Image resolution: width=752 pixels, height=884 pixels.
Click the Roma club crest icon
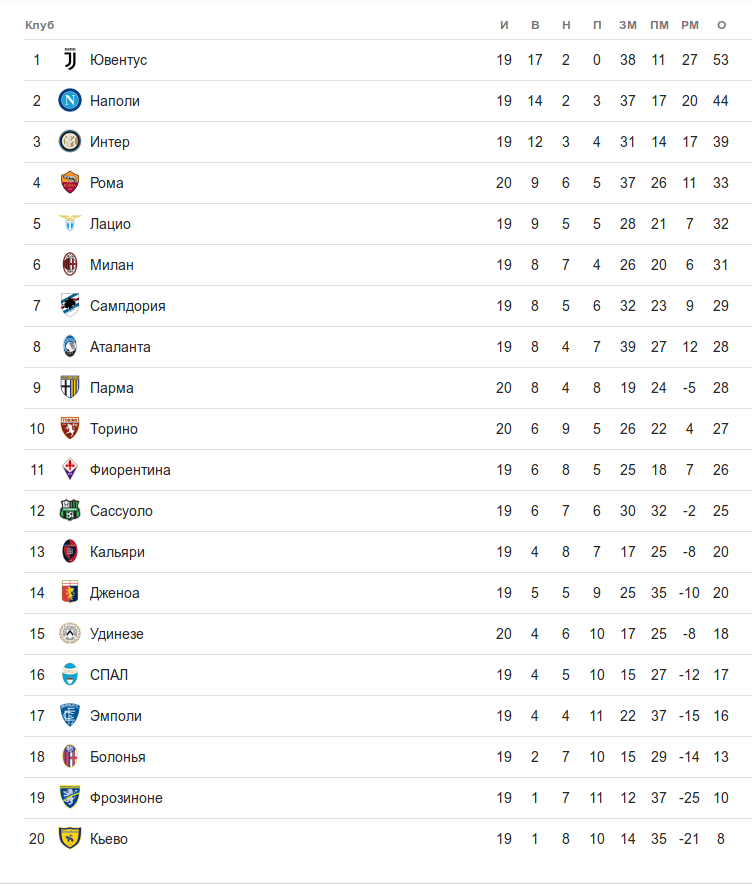point(70,183)
